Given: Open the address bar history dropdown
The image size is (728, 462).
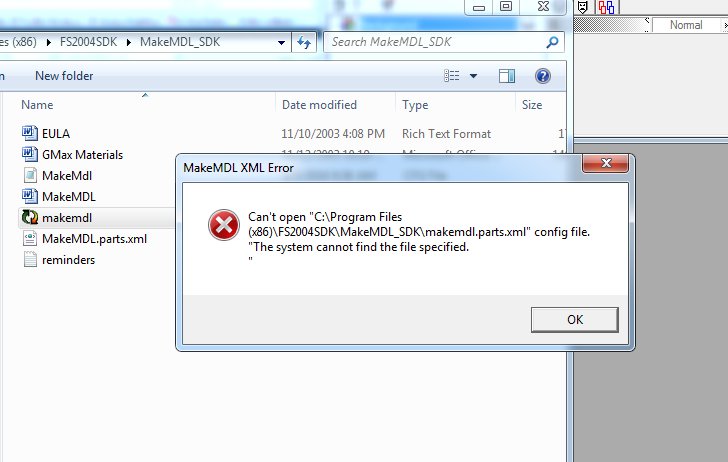Looking at the screenshot, I should (281, 42).
